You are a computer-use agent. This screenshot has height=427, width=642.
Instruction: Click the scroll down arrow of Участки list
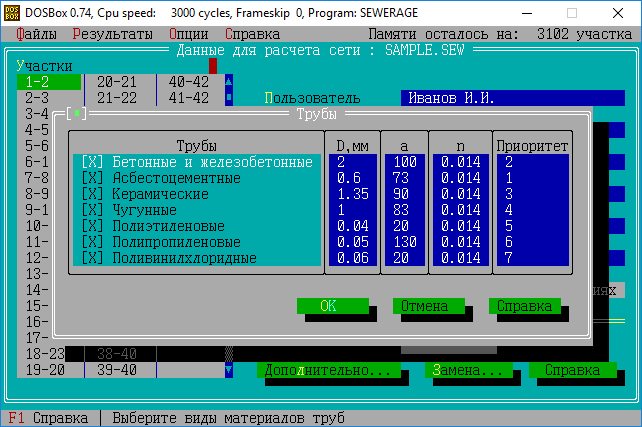point(228,370)
